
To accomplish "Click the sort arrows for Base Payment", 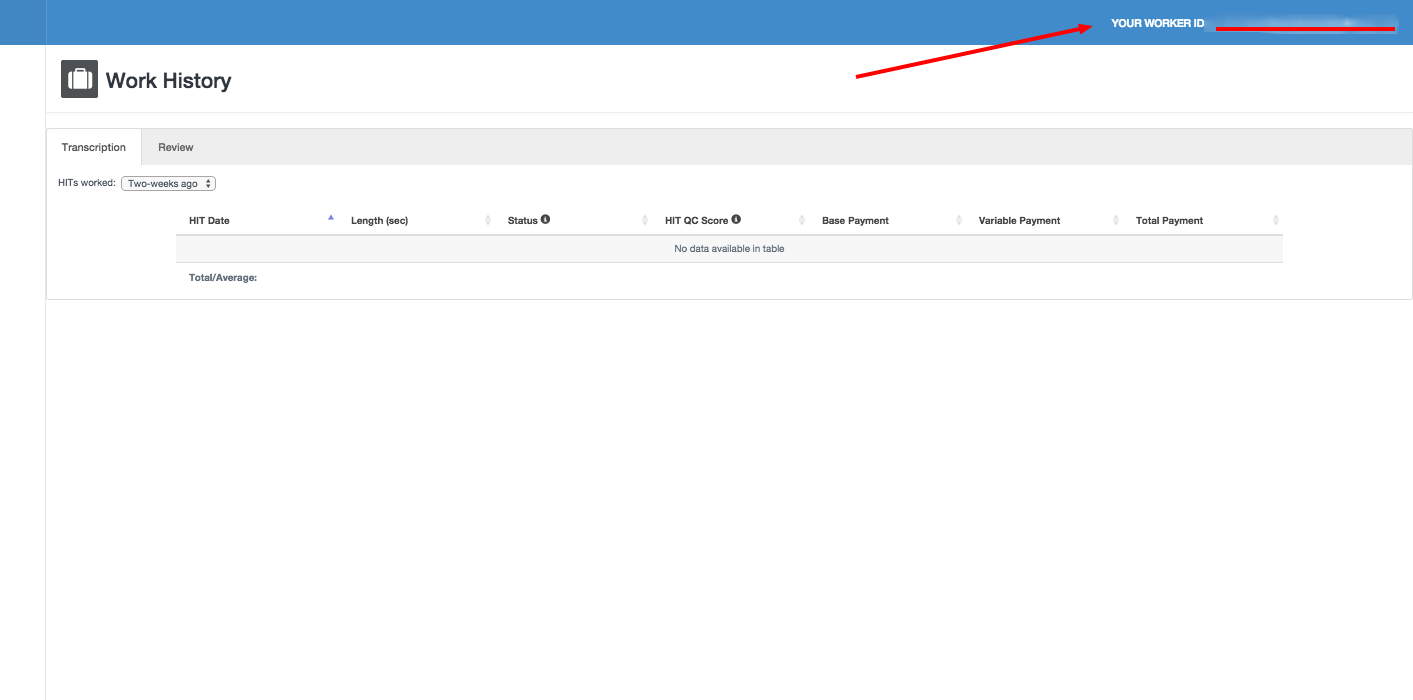I will [x=959, y=220].
